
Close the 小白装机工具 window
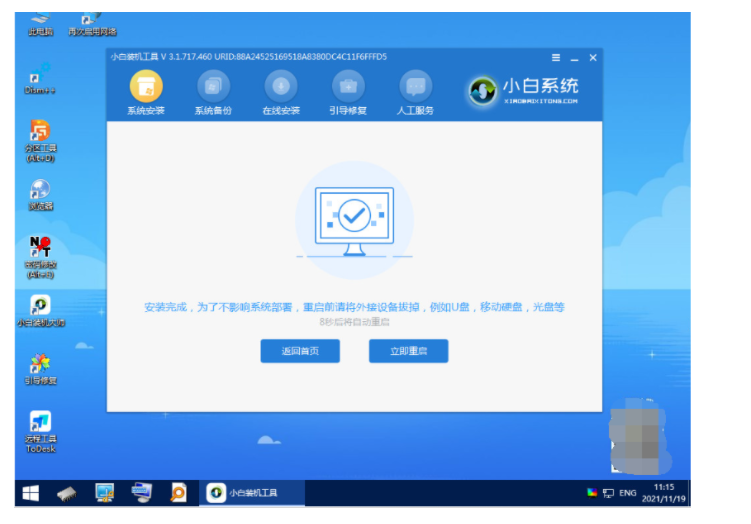click(x=593, y=58)
